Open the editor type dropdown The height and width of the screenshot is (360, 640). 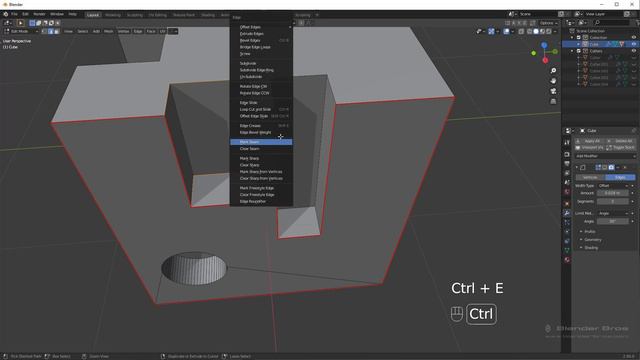click(x=7, y=23)
